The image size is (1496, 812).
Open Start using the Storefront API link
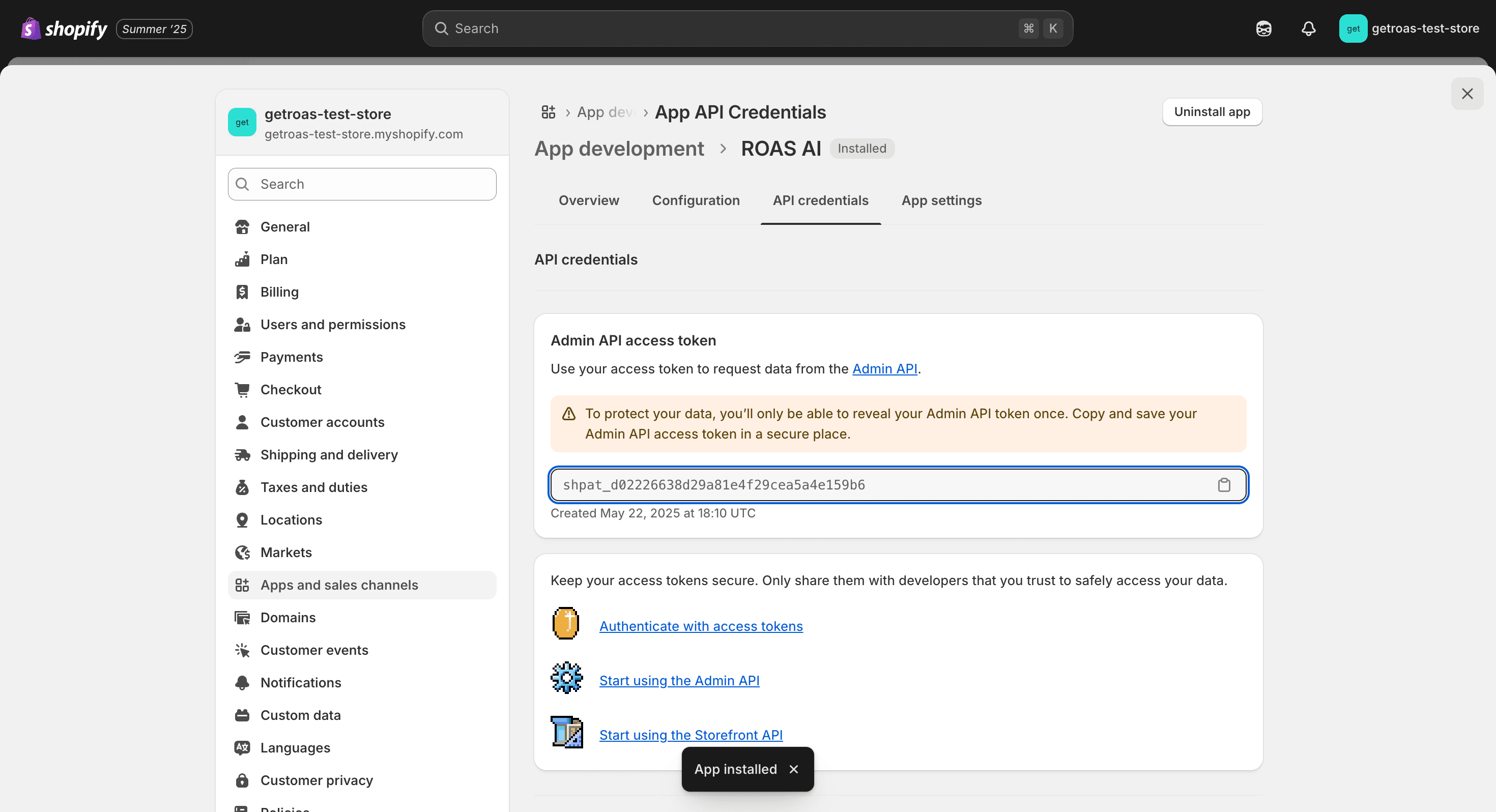[691, 735]
